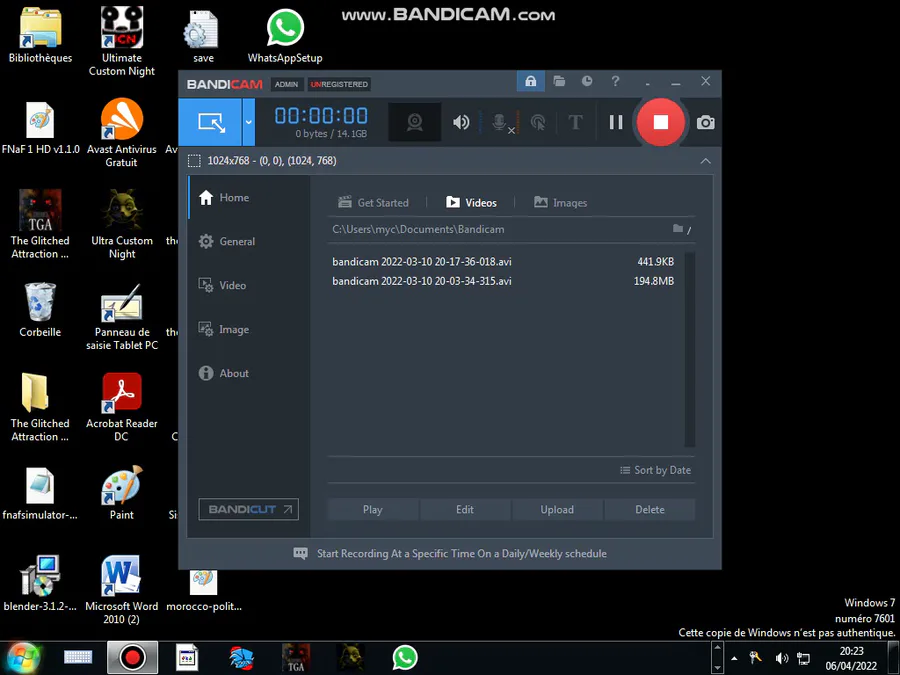This screenshot has height=675, width=900.
Task: Open the scheduled recording clock icon
Action: pos(587,82)
